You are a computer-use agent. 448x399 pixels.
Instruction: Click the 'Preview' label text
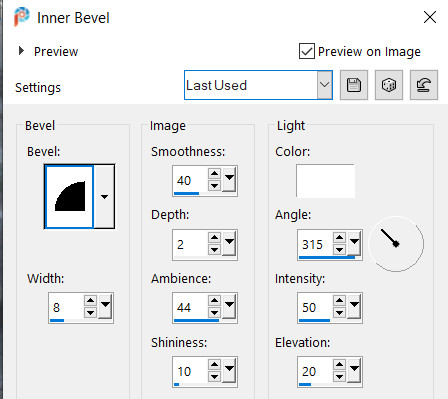pyautogui.click(x=56, y=52)
